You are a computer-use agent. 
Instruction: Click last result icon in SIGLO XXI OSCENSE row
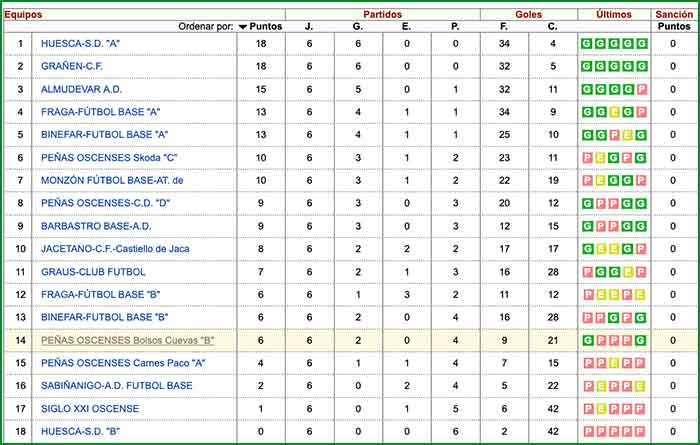(641, 409)
